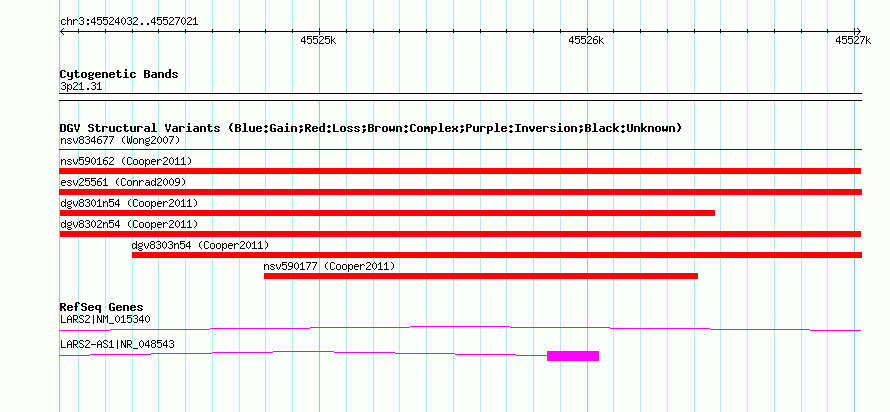Click the dgv8301n54 (Cooper2011) variant bar

pos(387,213)
